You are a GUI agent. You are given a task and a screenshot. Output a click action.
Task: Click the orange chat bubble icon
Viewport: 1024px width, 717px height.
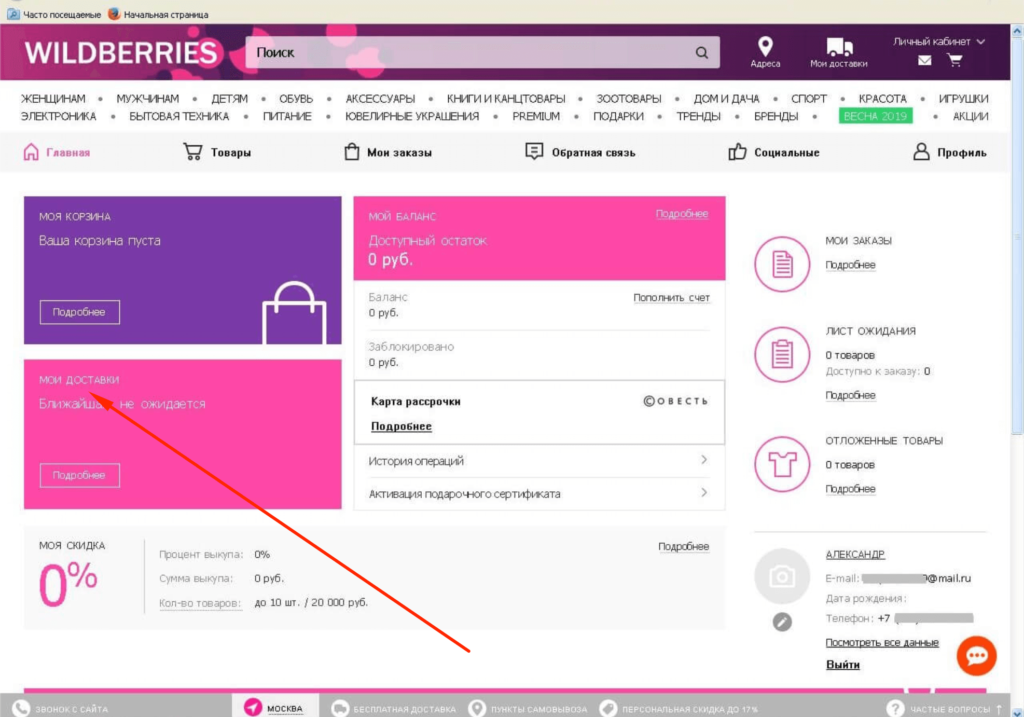(x=976, y=655)
